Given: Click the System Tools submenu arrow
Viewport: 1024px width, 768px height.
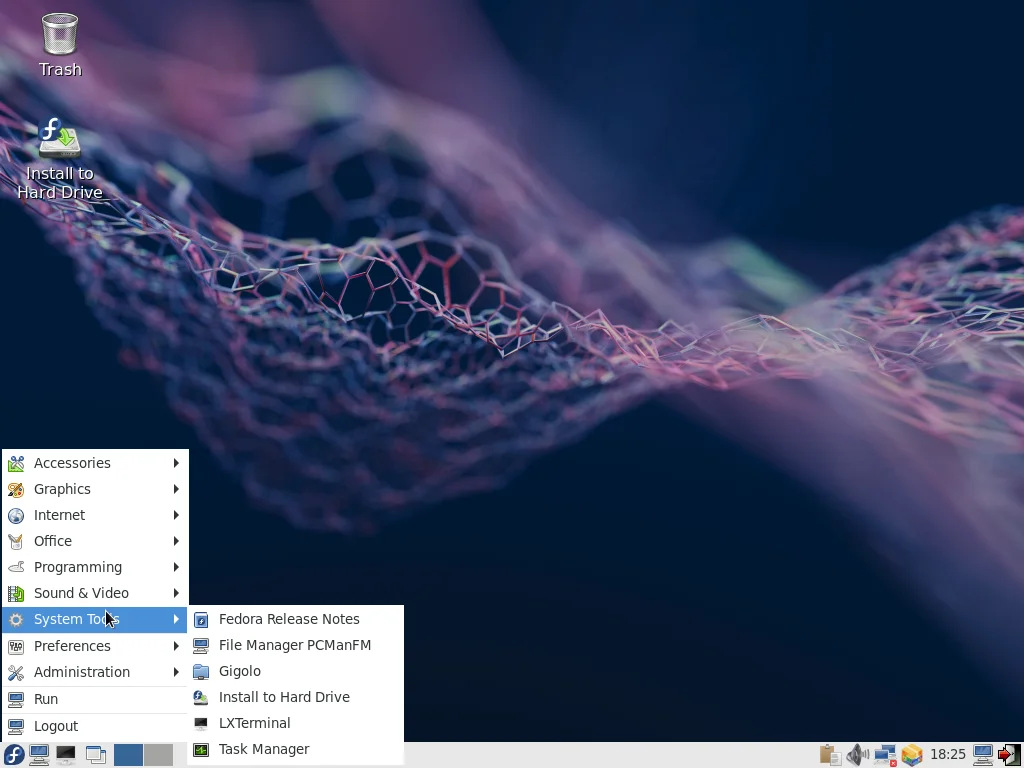Looking at the screenshot, I should click(x=176, y=620).
